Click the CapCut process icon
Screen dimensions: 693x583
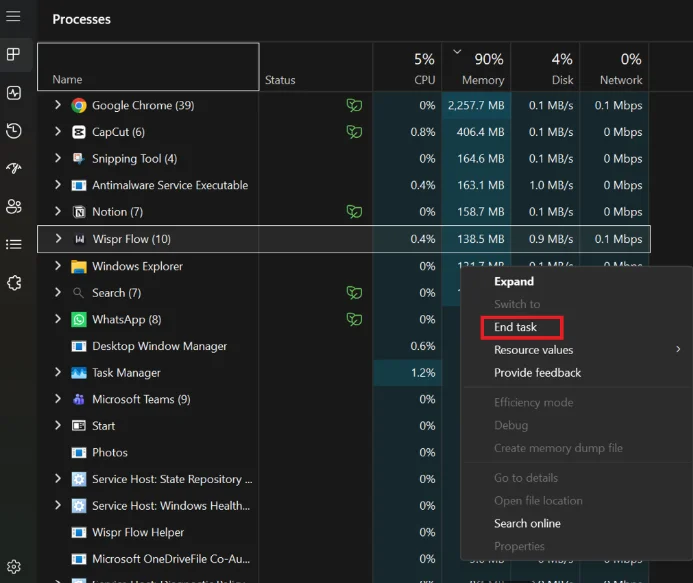click(79, 132)
